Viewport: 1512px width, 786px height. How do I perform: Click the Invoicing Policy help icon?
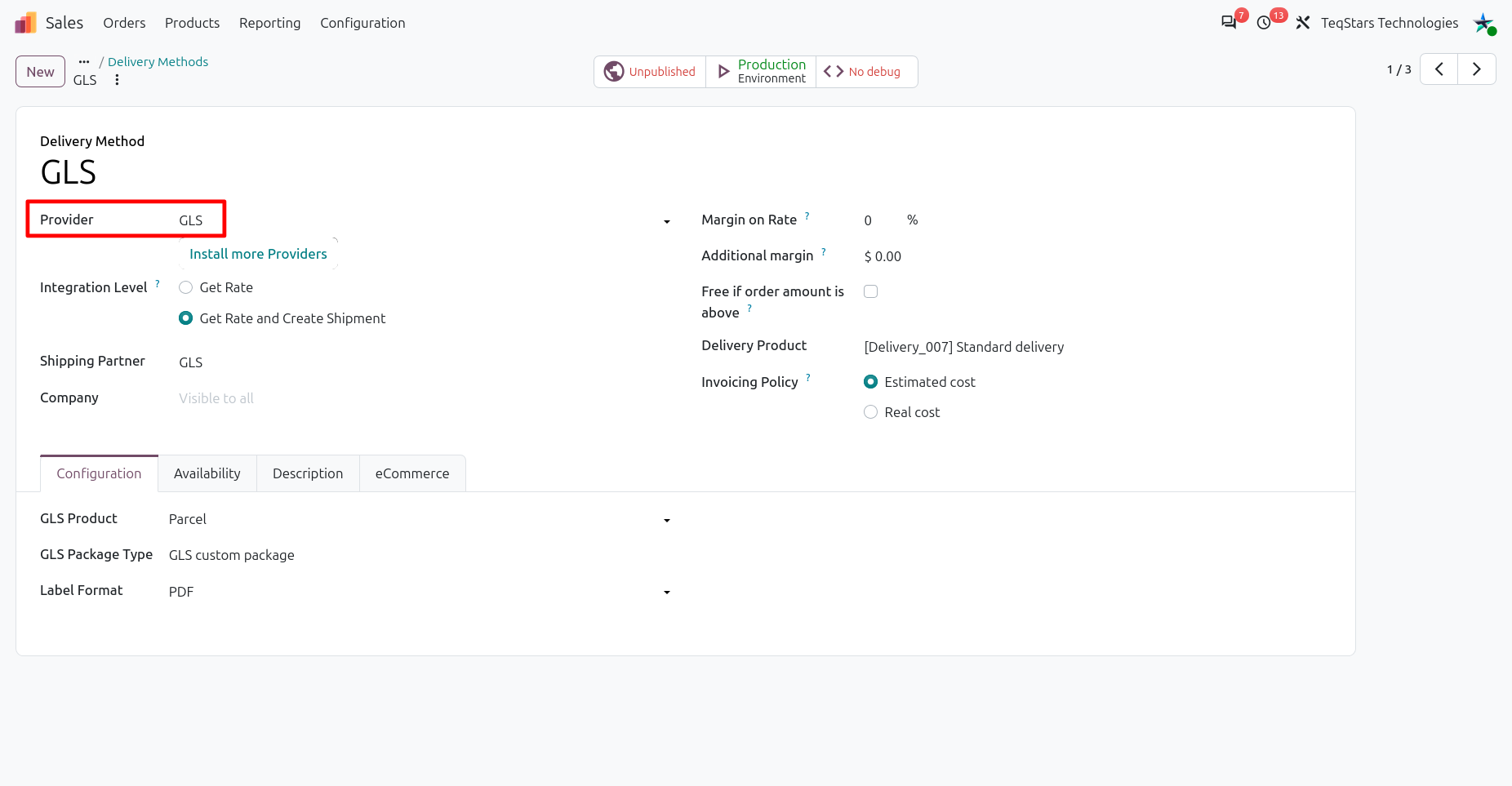(x=808, y=378)
